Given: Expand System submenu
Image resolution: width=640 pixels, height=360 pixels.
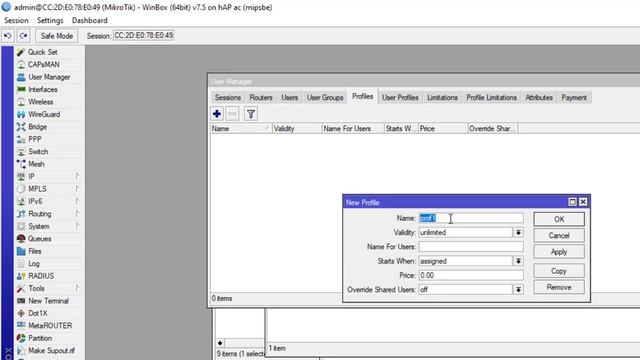Looking at the screenshot, I should pos(77,226).
